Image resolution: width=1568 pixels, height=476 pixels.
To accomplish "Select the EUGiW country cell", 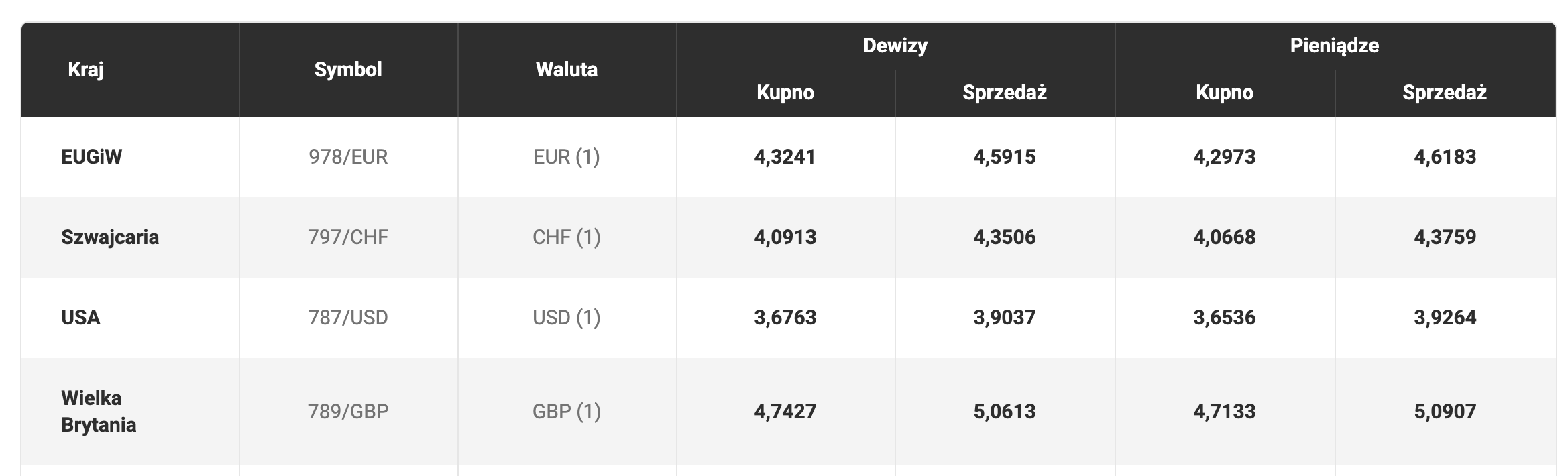I will click(92, 157).
